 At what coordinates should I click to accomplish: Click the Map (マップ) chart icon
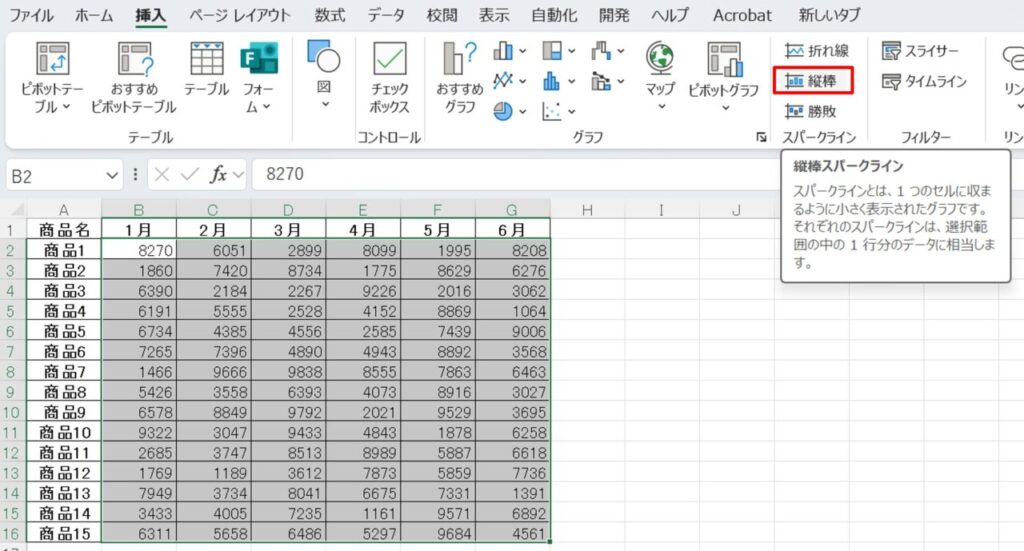coord(660,57)
